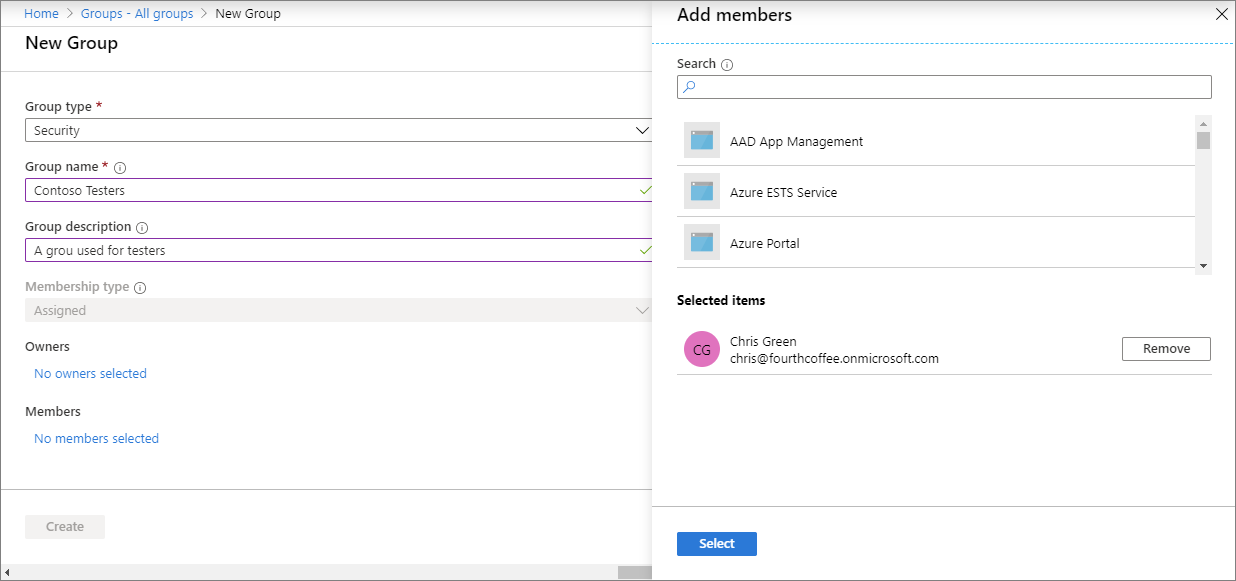
Task: Expand the Membership type dropdown
Action: click(642, 310)
